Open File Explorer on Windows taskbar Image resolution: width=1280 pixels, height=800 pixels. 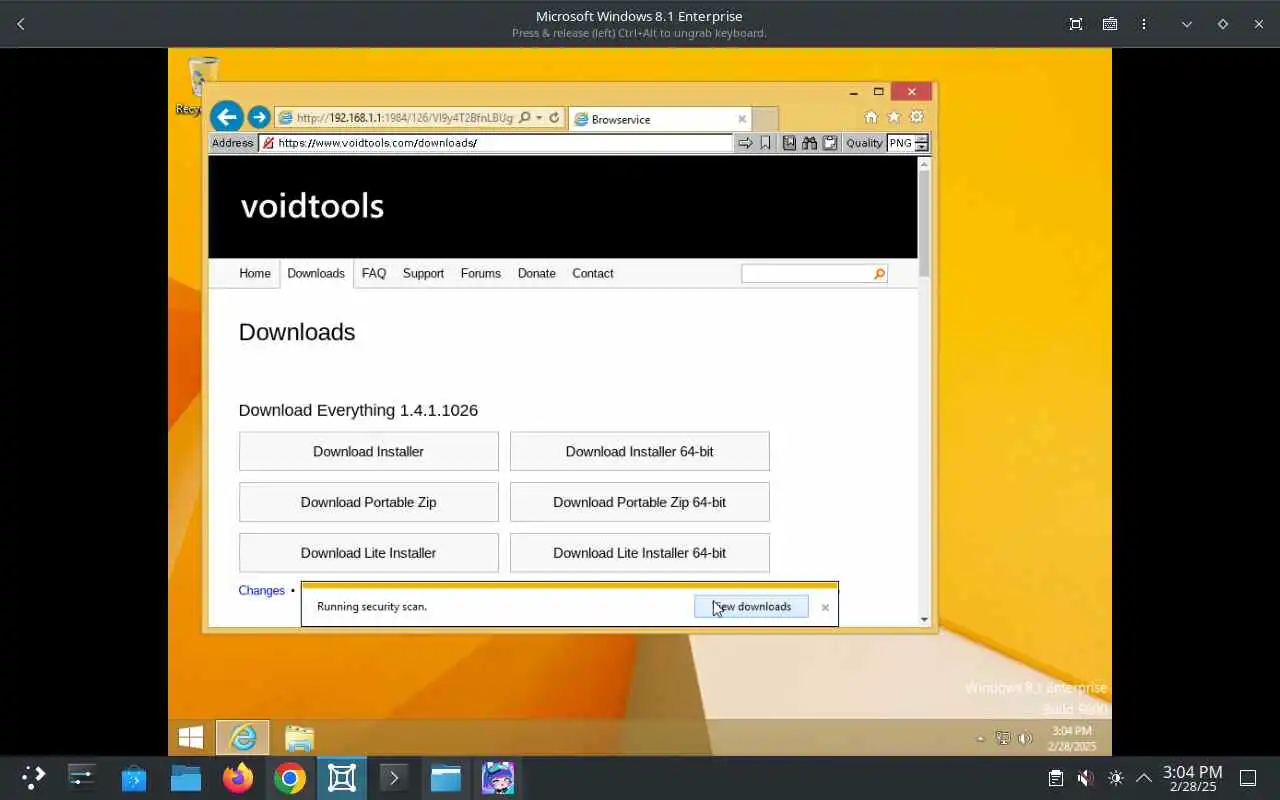click(x=299, y=738)
